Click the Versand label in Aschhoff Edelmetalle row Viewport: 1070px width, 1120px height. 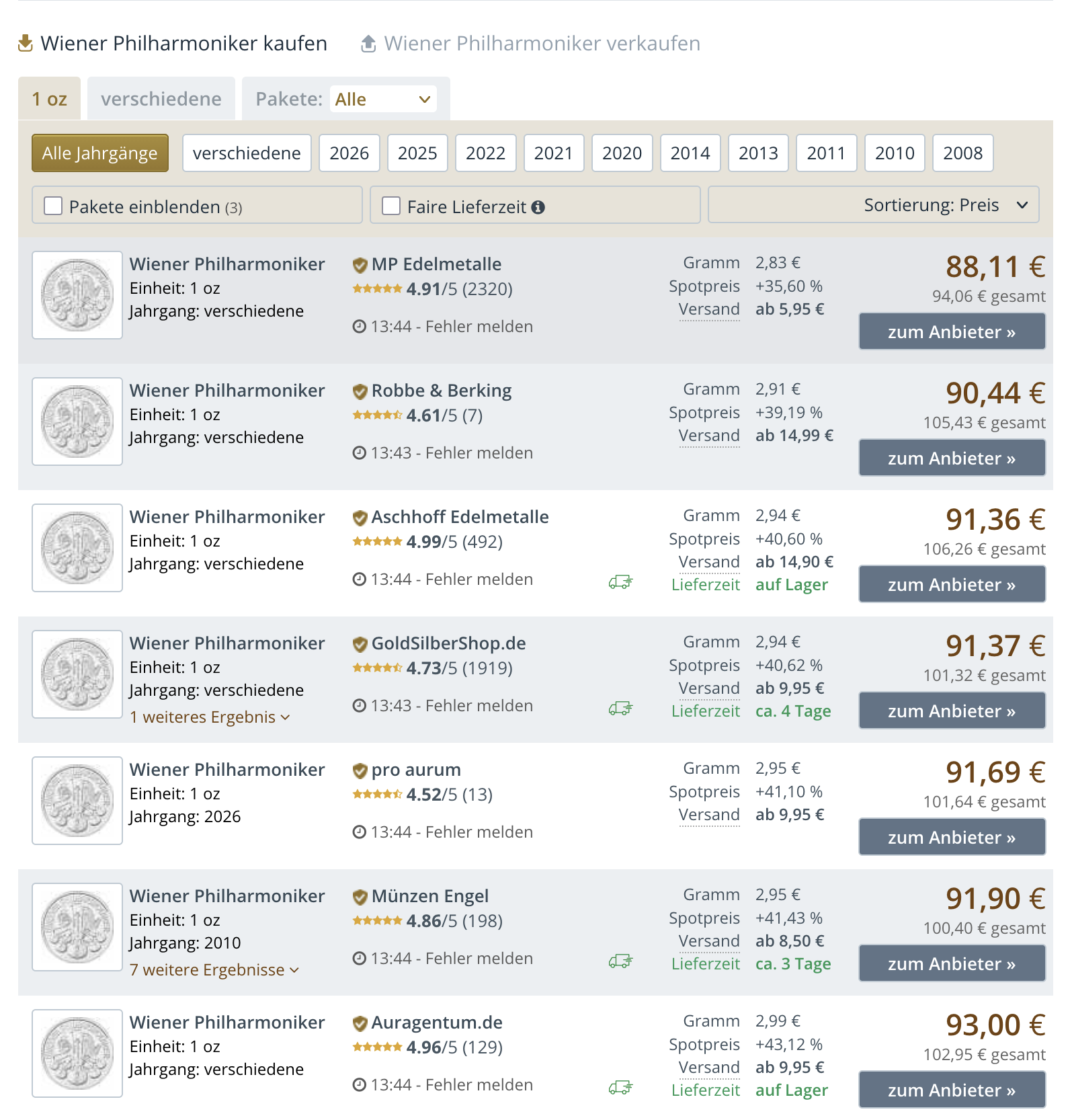click(709, 562)
